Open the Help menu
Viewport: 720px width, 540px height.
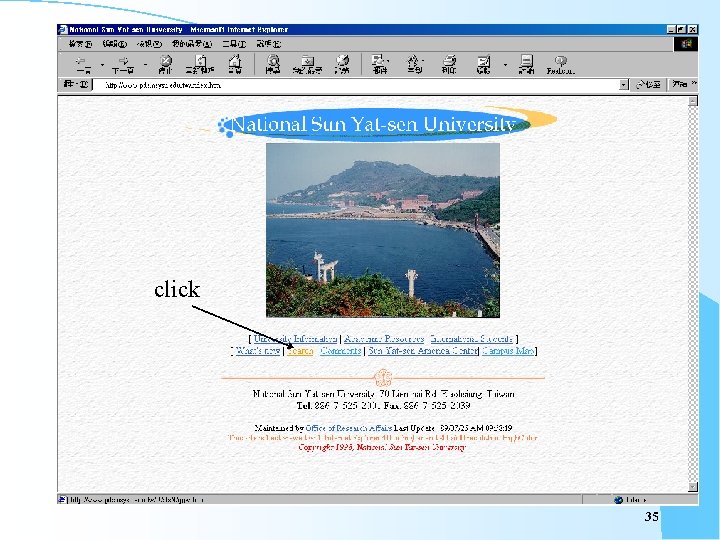(x=269, y=44)
